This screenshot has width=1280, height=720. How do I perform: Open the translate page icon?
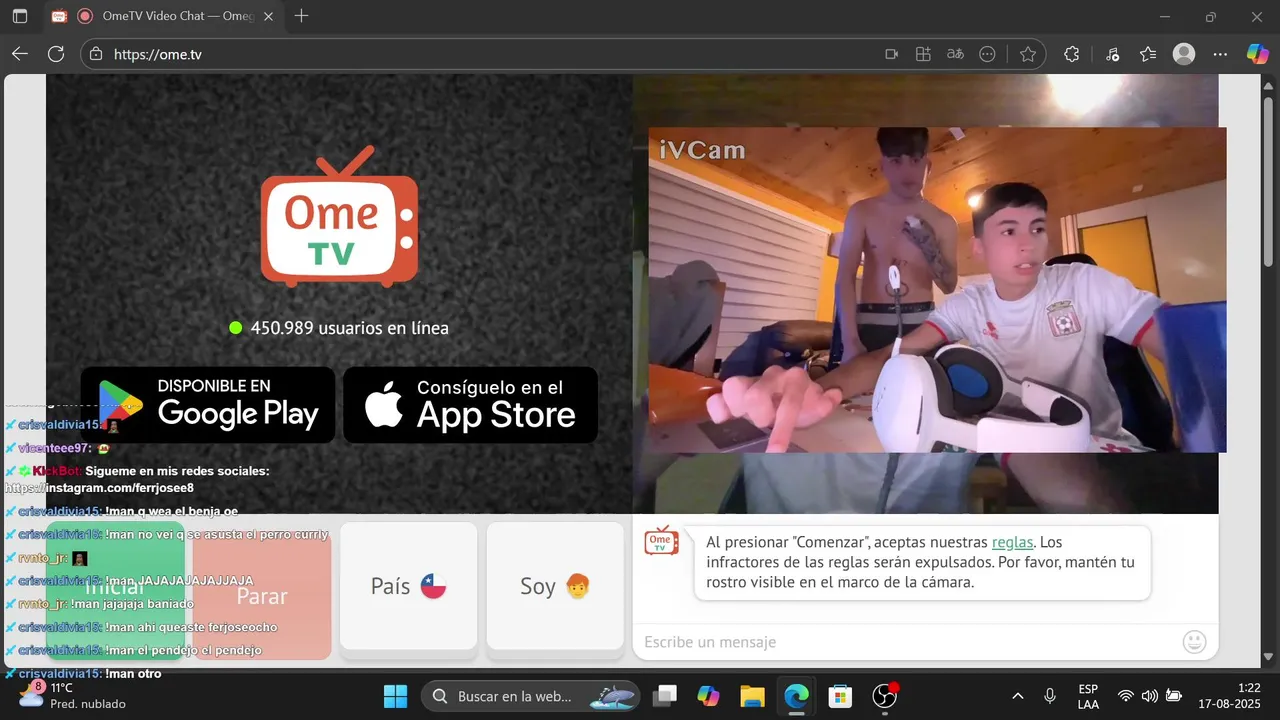(956, 54)
